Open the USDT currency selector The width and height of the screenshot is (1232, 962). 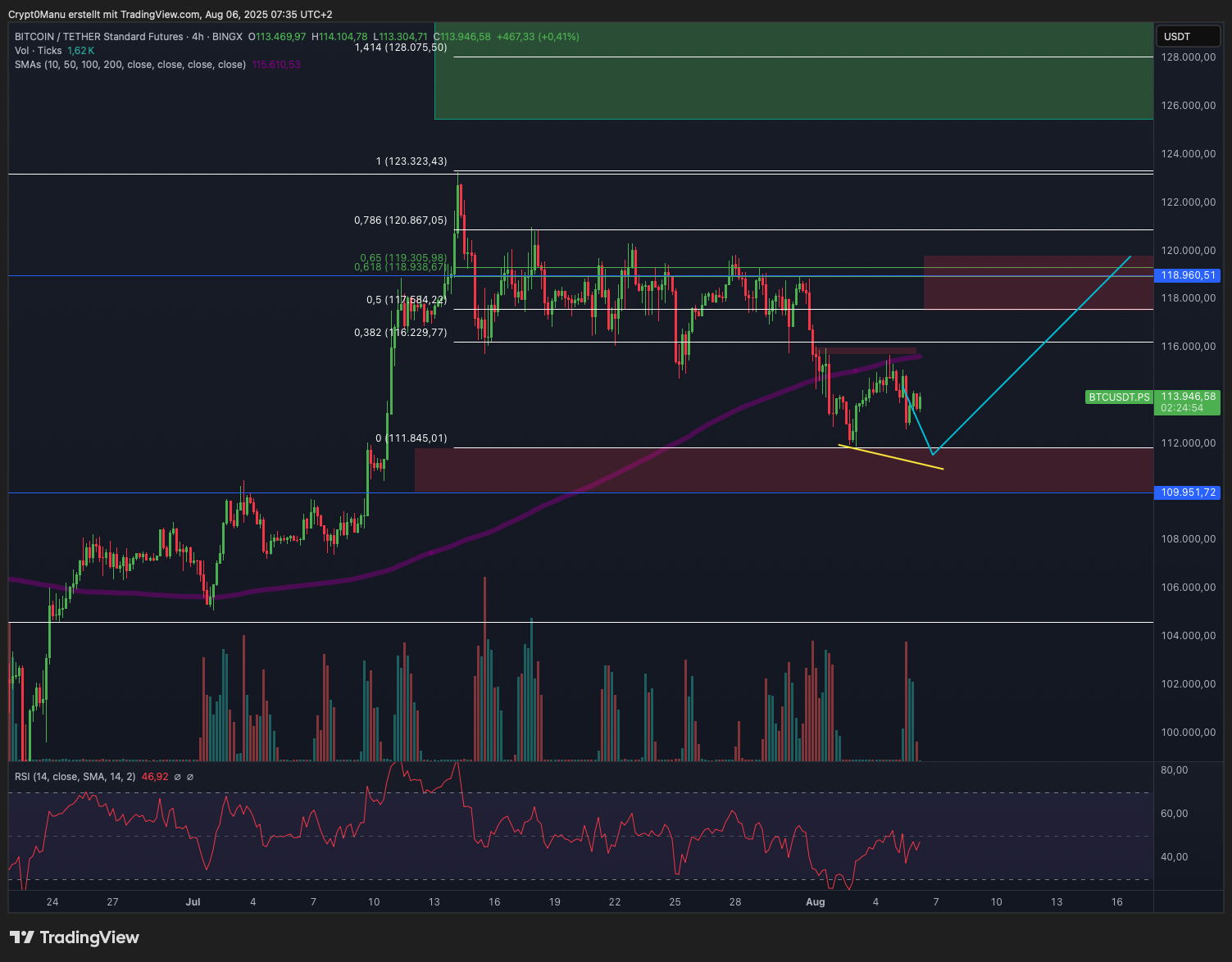pyautogui.click(x=1187, y=37)
